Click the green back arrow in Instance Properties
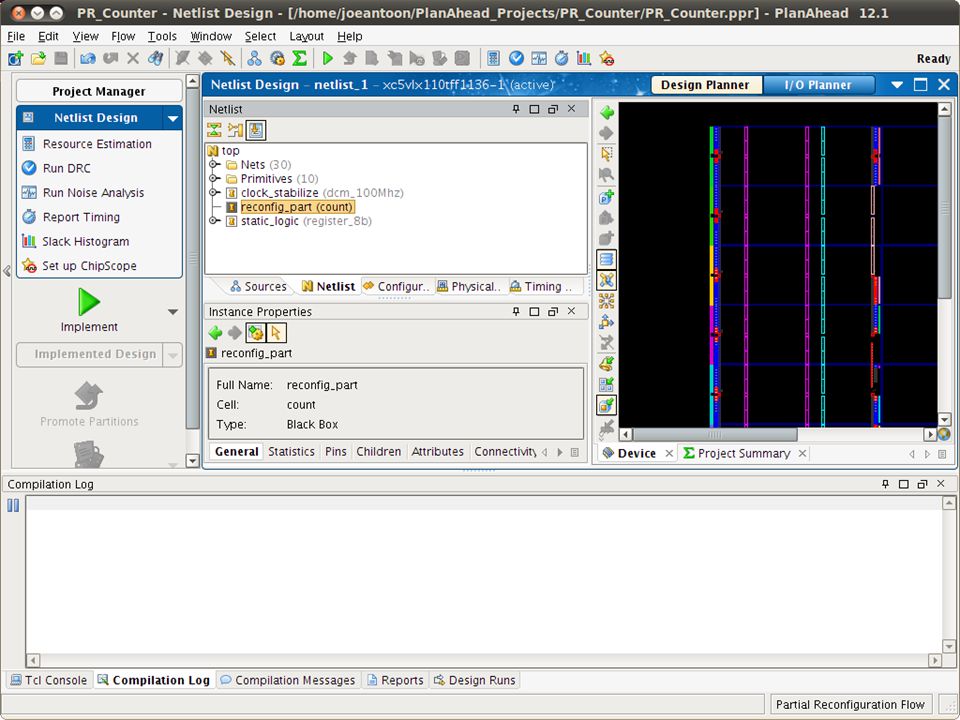Screen dimensions: 960x720 click(215, 333)
